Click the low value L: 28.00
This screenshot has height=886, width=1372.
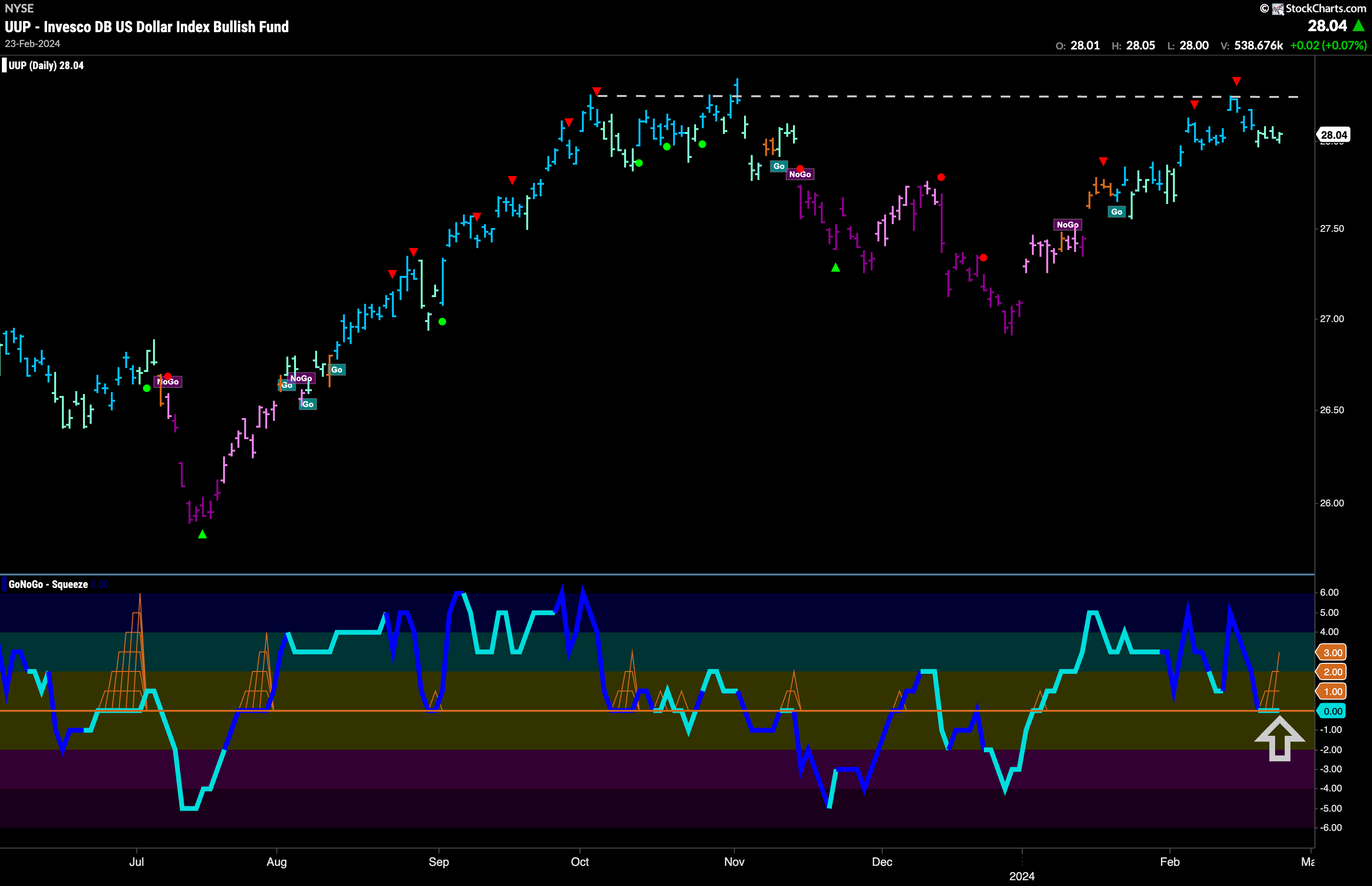point(1188,46)
